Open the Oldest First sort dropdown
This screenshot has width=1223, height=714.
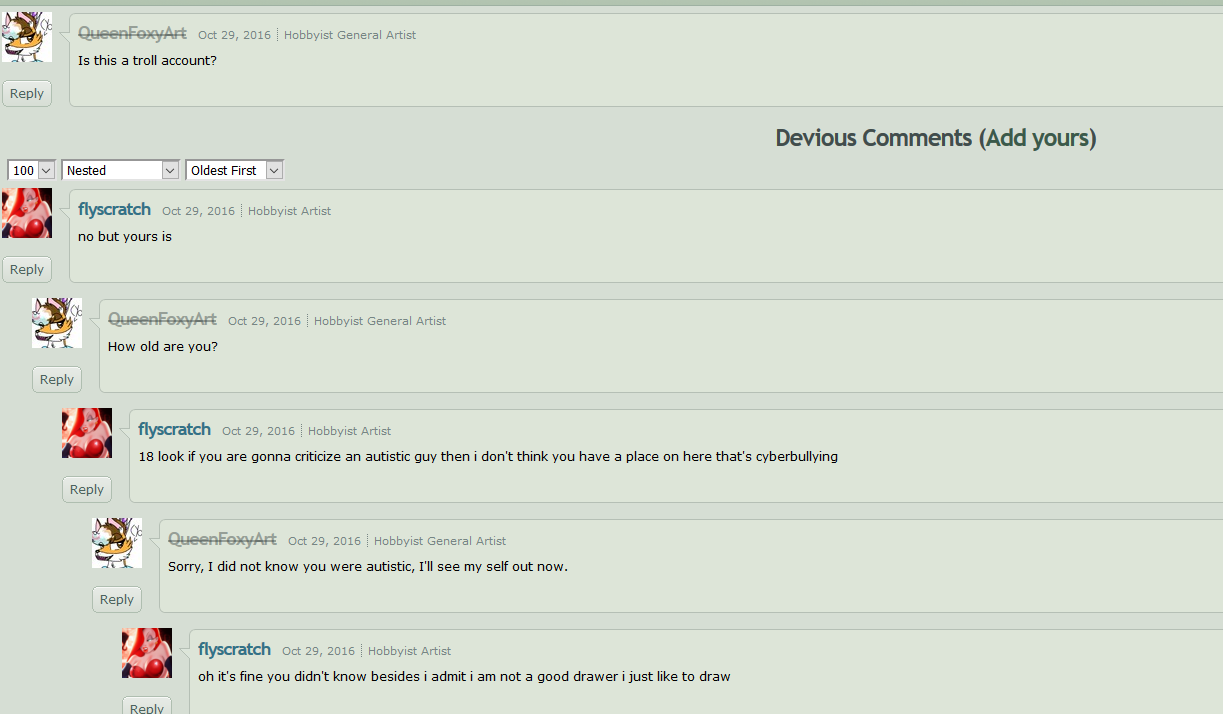[235, 170]
